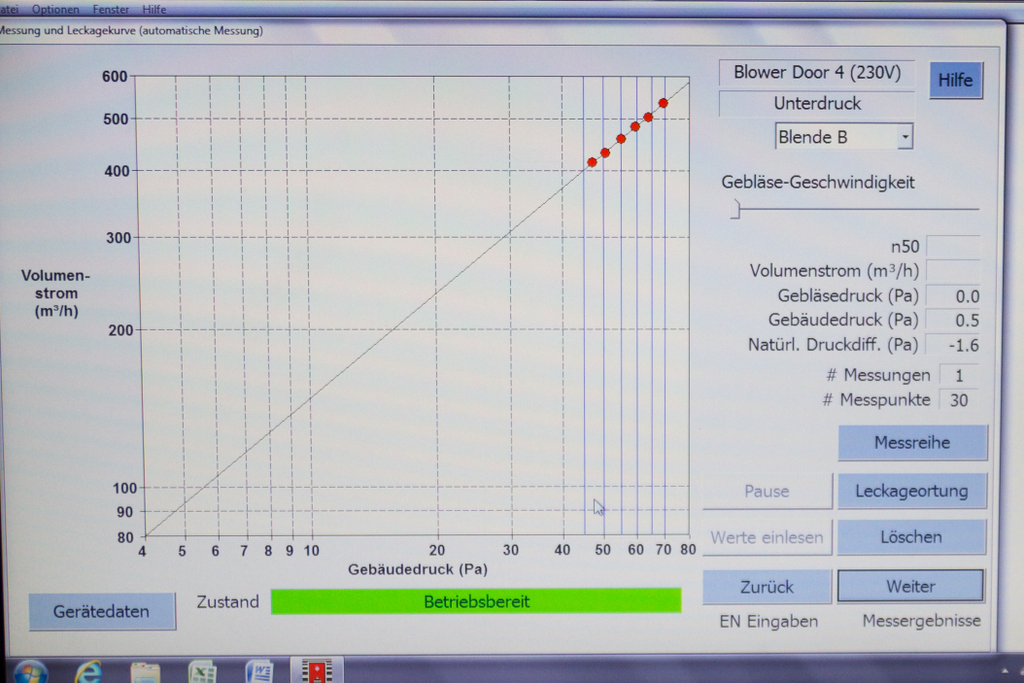This screenshot has height=683, width=1024.
Task: Open the Fenster menu
Action: click(110, 10)
